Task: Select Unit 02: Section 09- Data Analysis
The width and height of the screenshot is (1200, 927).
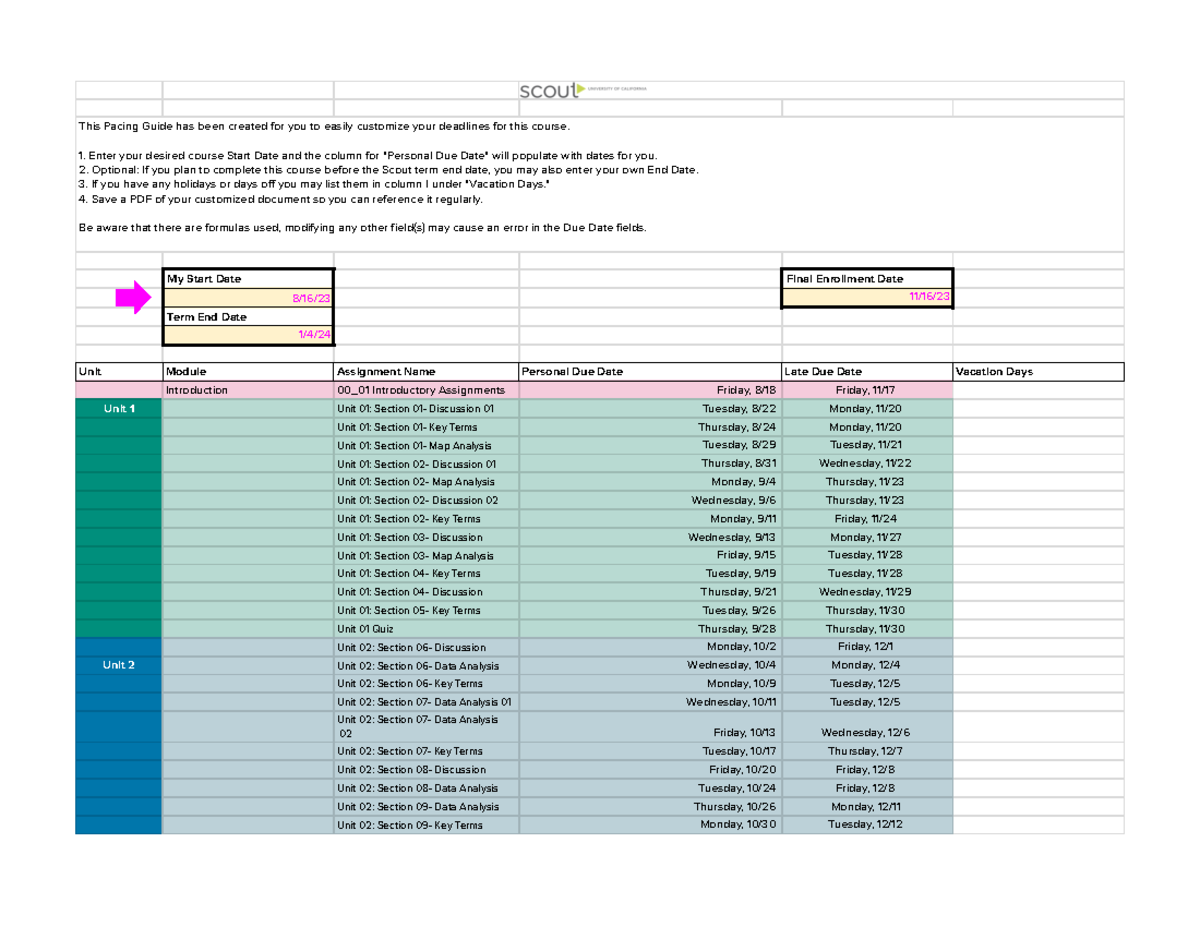Action: [426, 806]
